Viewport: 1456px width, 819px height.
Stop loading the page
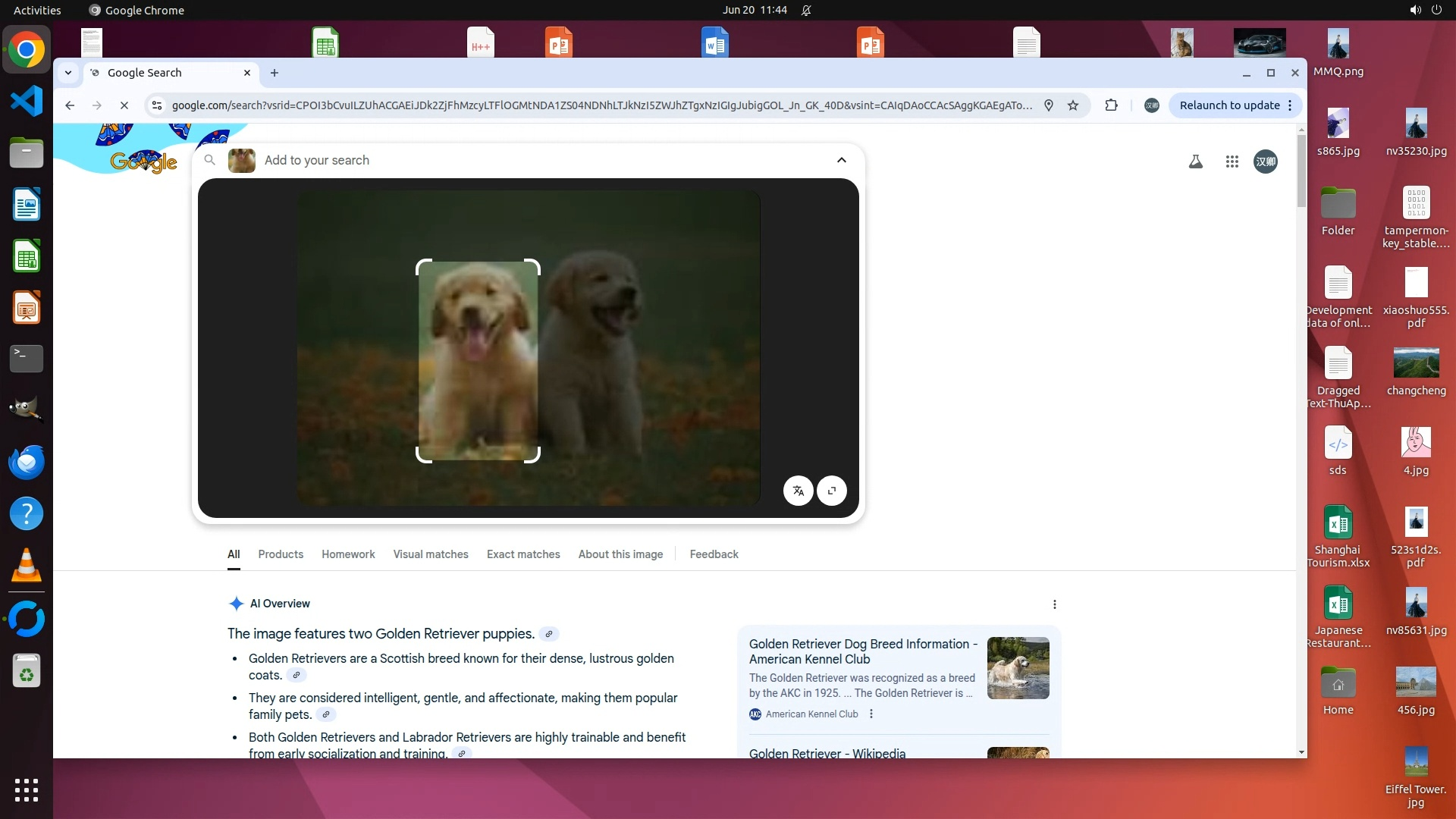pyautogui.click(x=124, y=105)
